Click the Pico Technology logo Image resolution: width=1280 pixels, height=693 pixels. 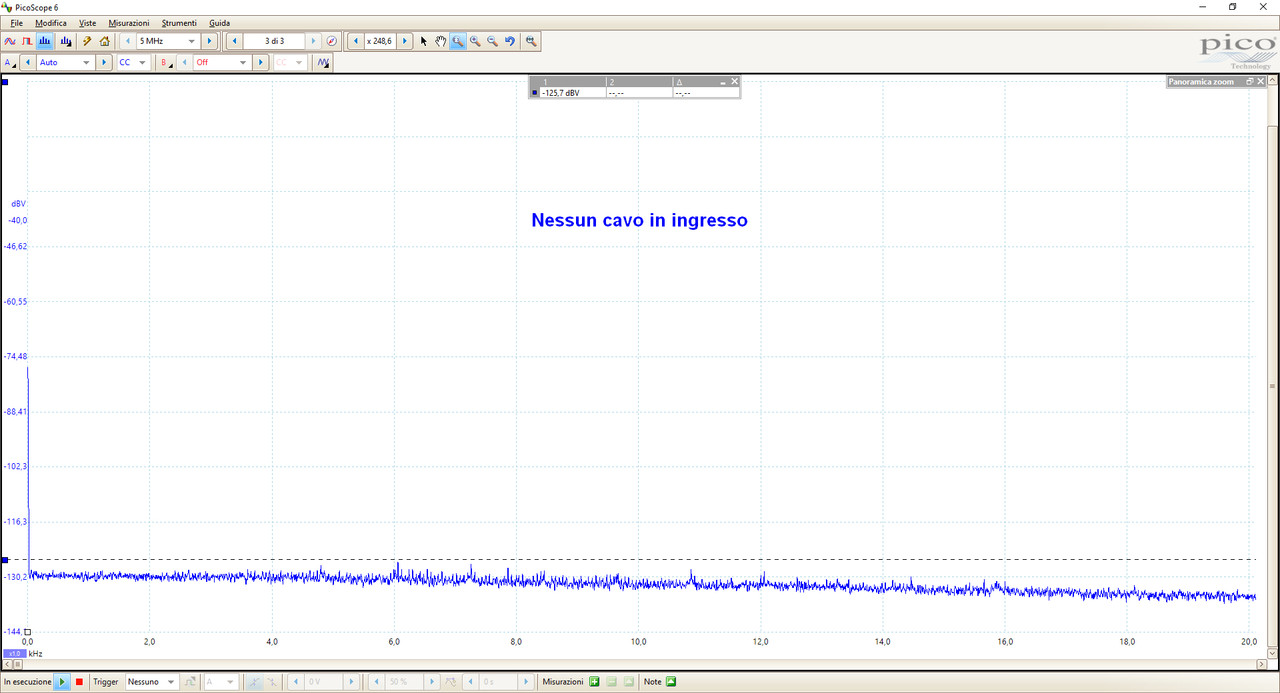(x=1236, y=51)
